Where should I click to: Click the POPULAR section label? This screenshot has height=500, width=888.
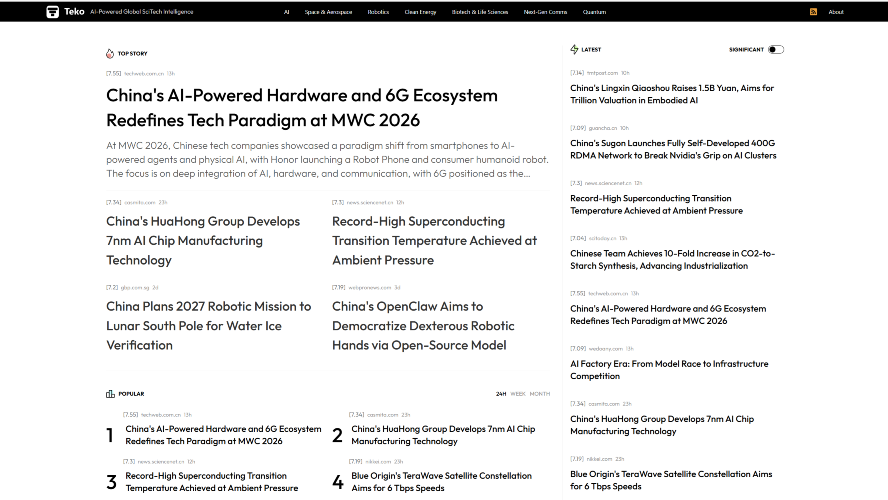tap(131, 394)
